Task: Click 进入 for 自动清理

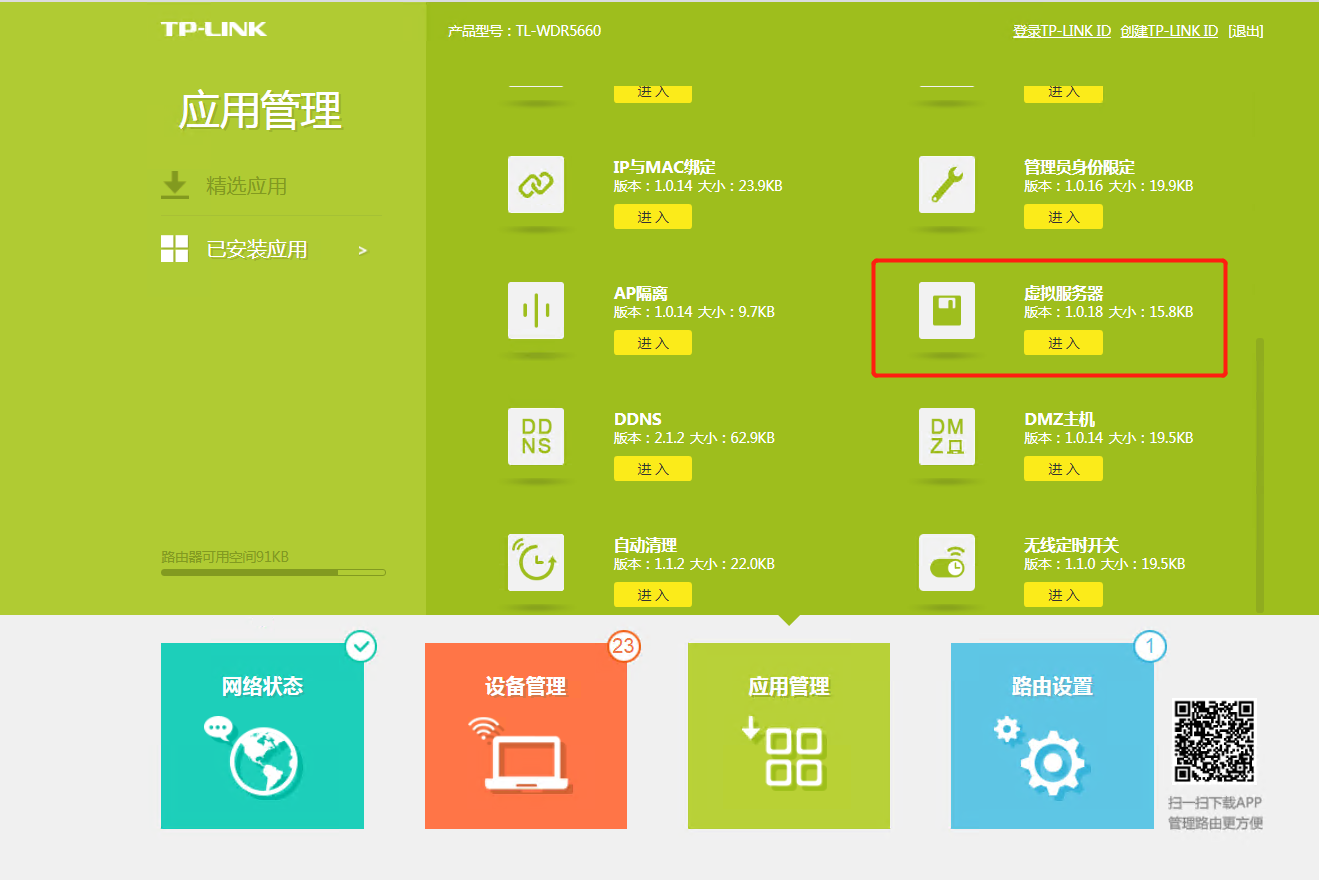Action: pos(653,595)
